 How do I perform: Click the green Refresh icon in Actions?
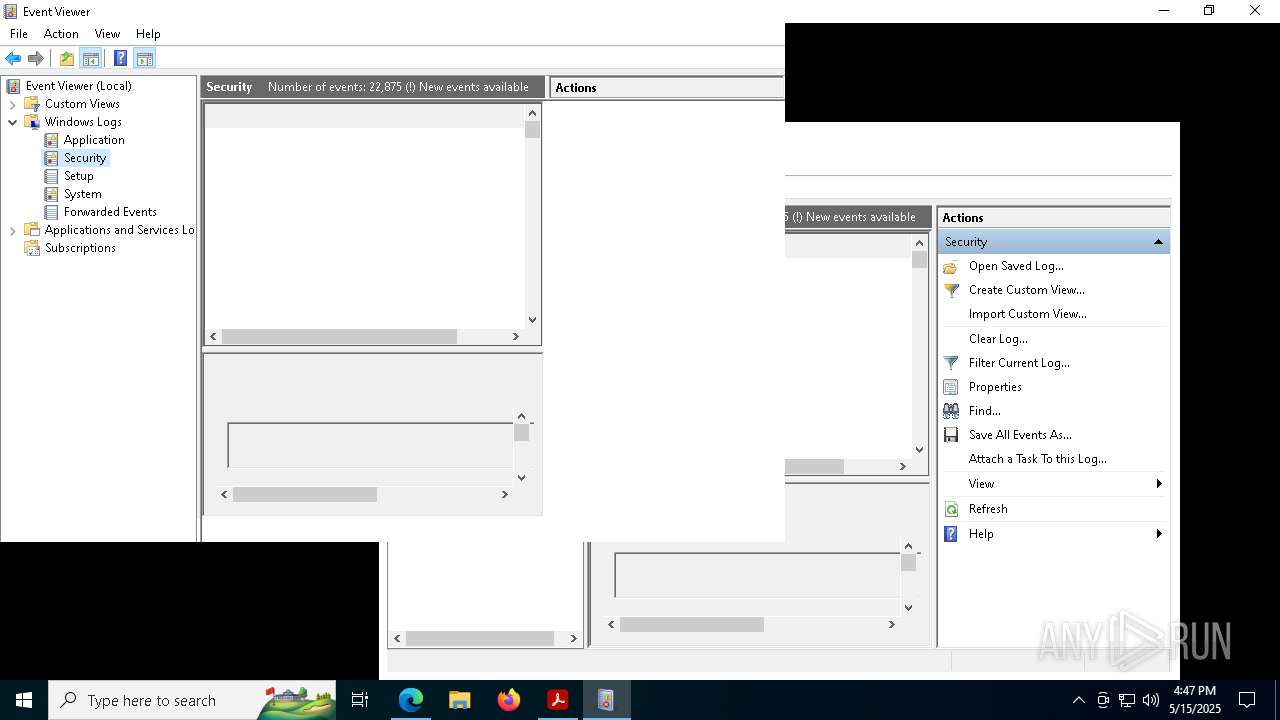click(x=951, y=509)
